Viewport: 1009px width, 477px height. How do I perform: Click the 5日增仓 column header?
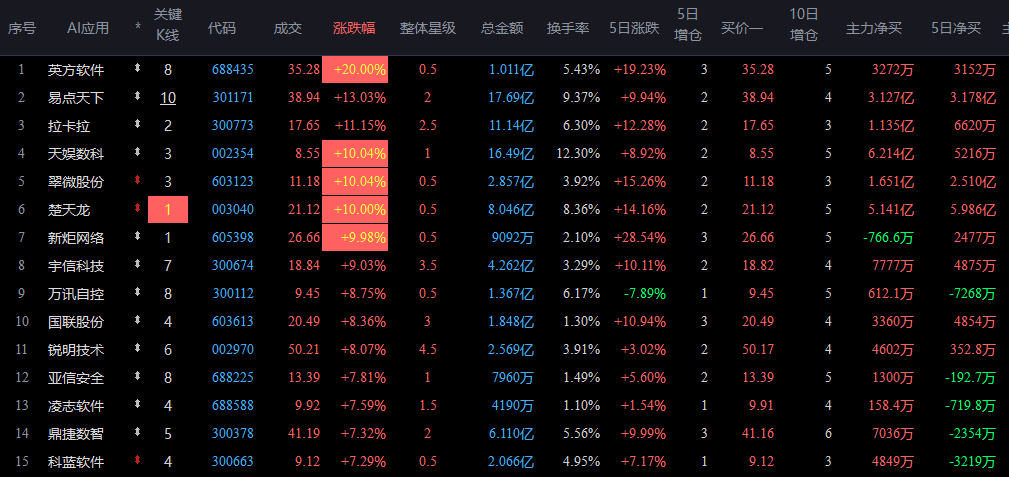[x=689, y=24]
